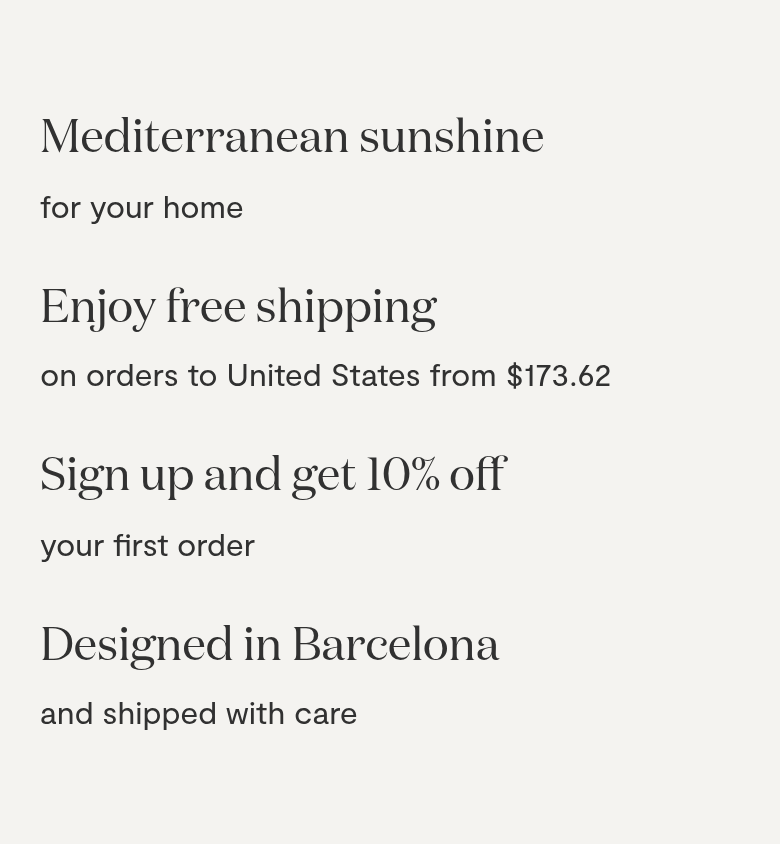This screenshot has width=780, height=844.
Task: Click the word 'Barcelona'
Action: coord(396,644)
